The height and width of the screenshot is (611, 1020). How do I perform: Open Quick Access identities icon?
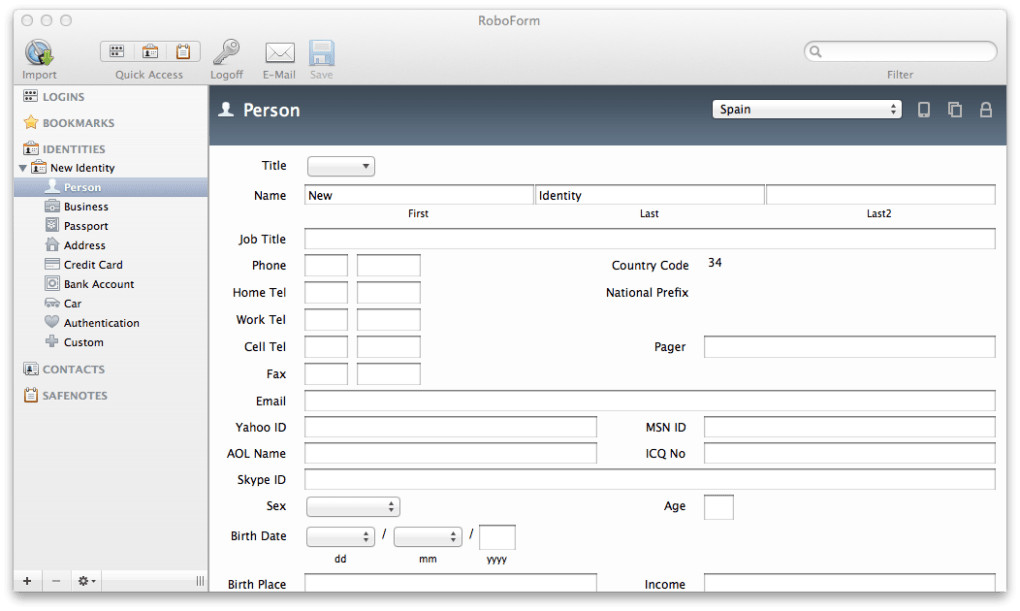(x=150, y=51)
